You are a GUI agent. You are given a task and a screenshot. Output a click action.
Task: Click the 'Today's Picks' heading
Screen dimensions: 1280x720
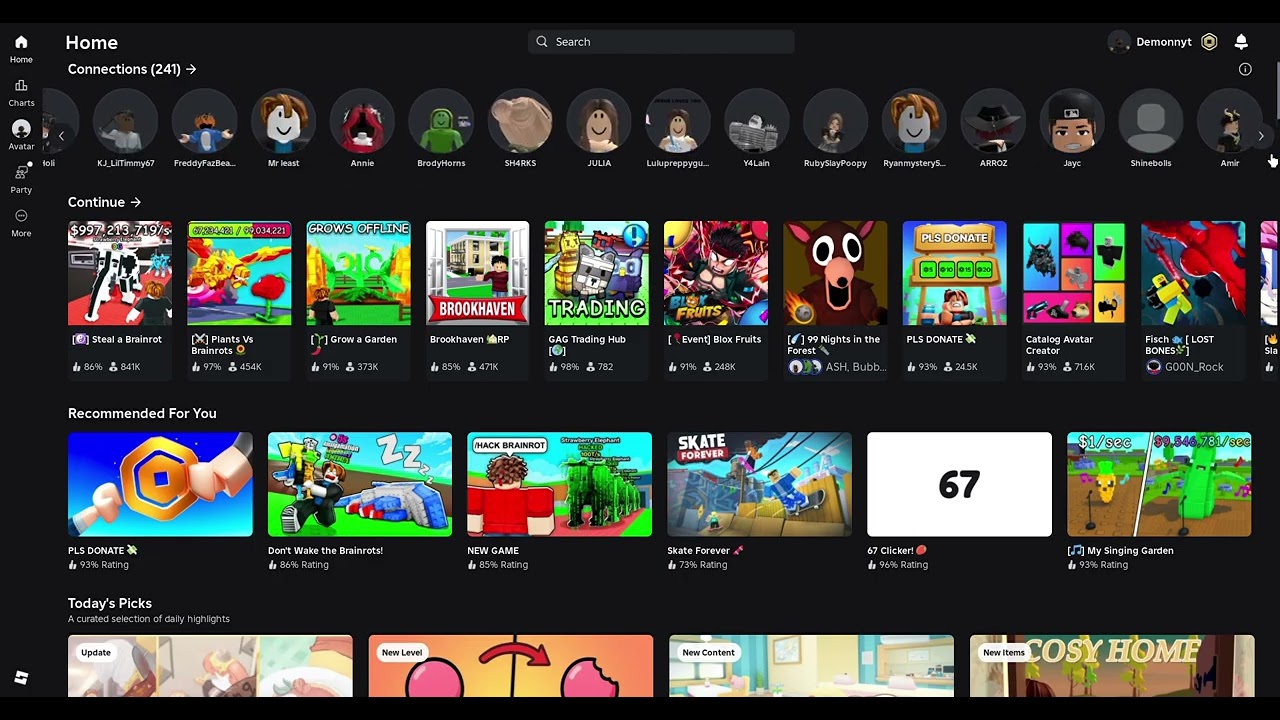110,603
